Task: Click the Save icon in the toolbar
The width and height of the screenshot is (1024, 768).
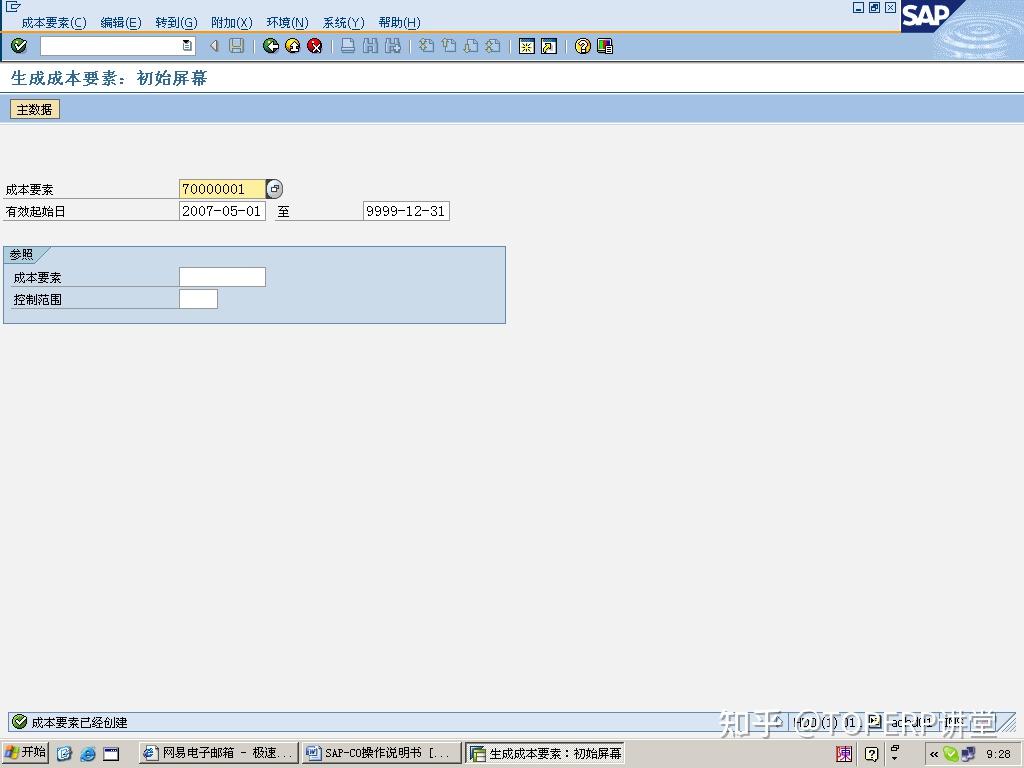Action: [236, 46]
